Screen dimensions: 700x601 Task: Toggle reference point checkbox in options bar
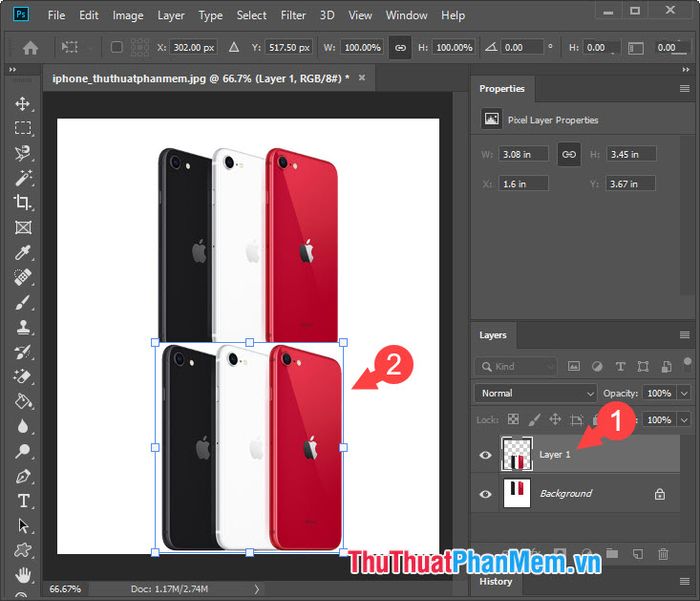tap(117, 47)
